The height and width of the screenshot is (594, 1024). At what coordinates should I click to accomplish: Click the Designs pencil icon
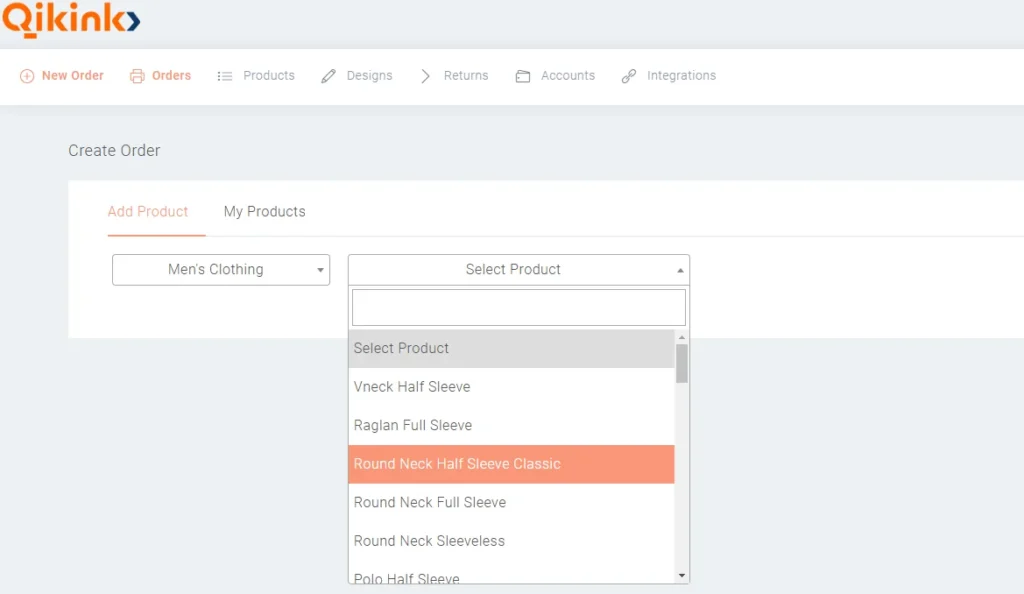[x=327, y=75]
